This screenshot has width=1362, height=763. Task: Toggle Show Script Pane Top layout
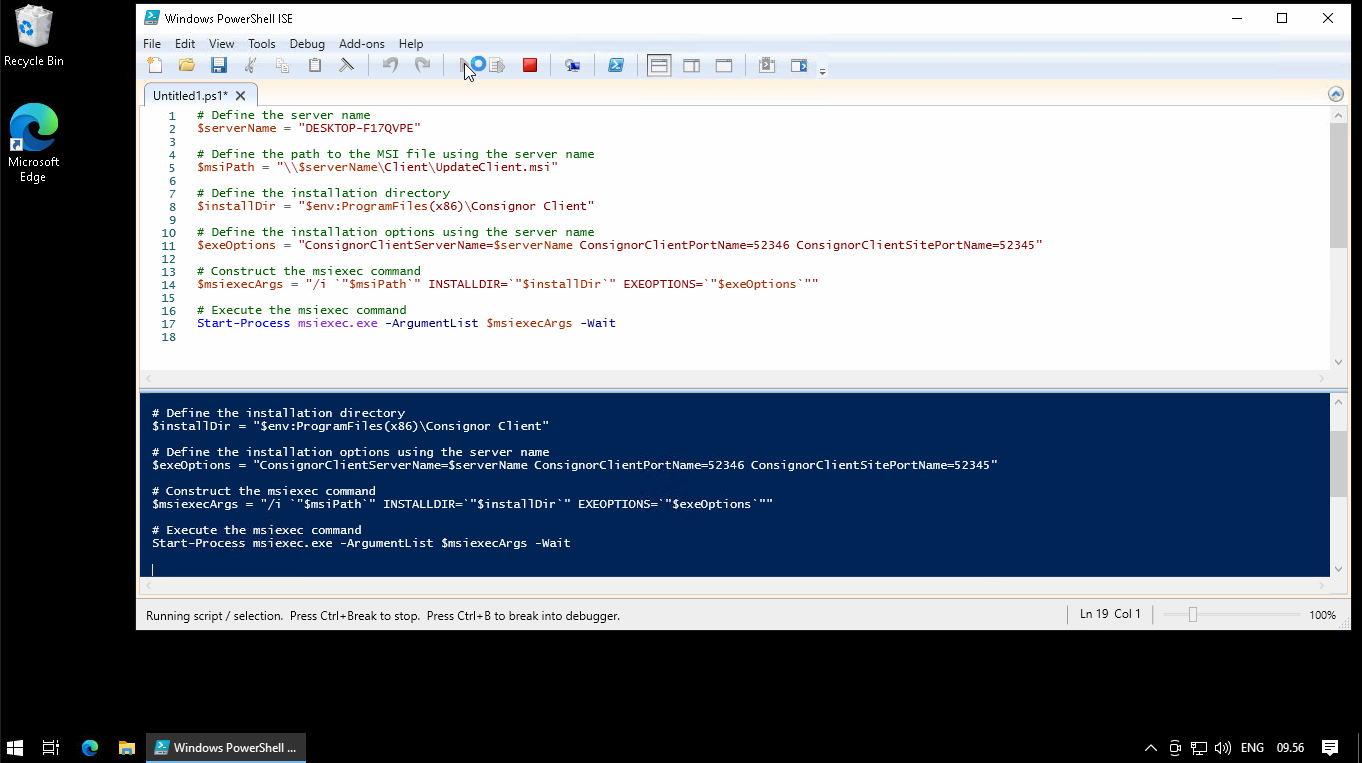[x=659, y=66]
